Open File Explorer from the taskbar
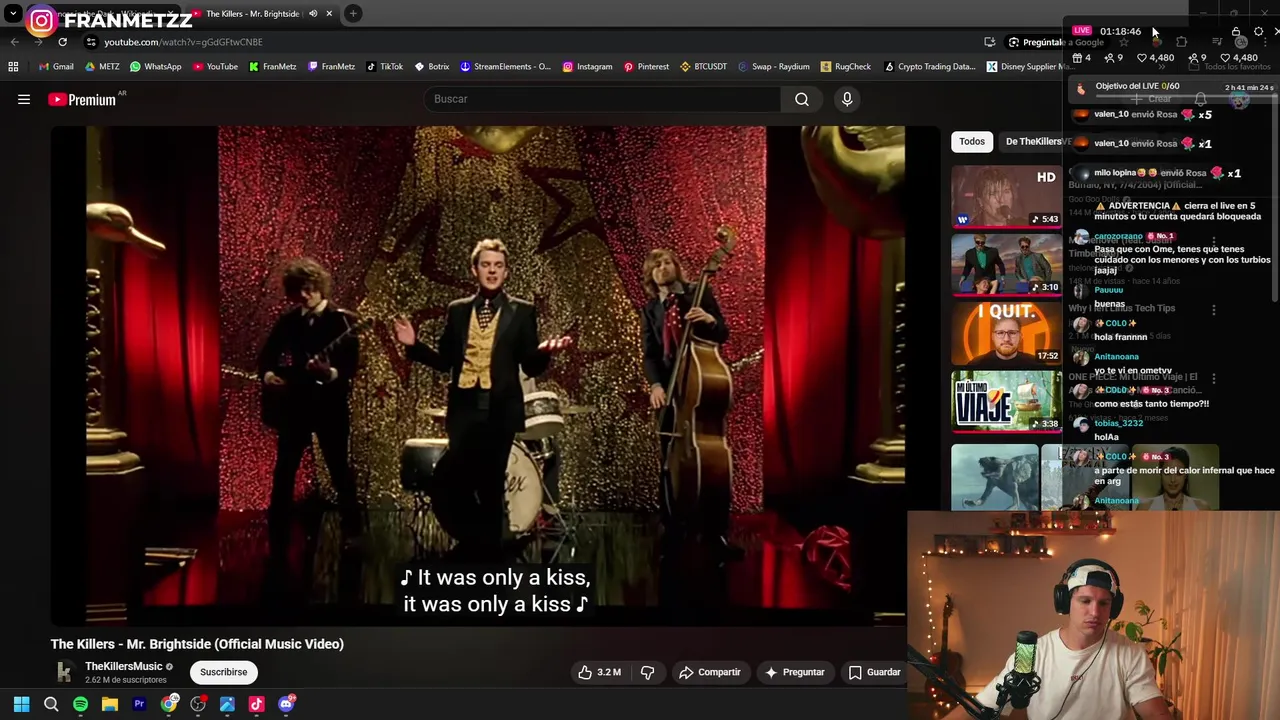Screen dimensions: 1280x720 click(110, 704)
